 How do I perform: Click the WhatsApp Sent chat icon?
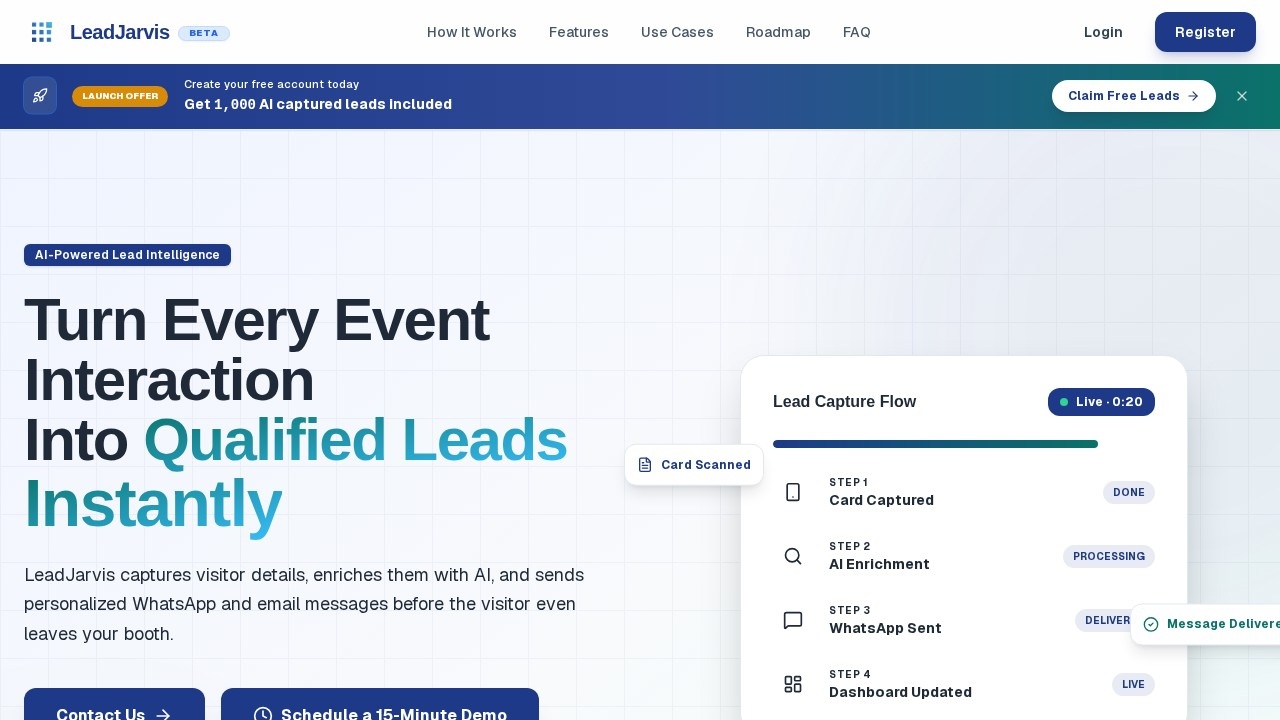click(x=793, y=620)
